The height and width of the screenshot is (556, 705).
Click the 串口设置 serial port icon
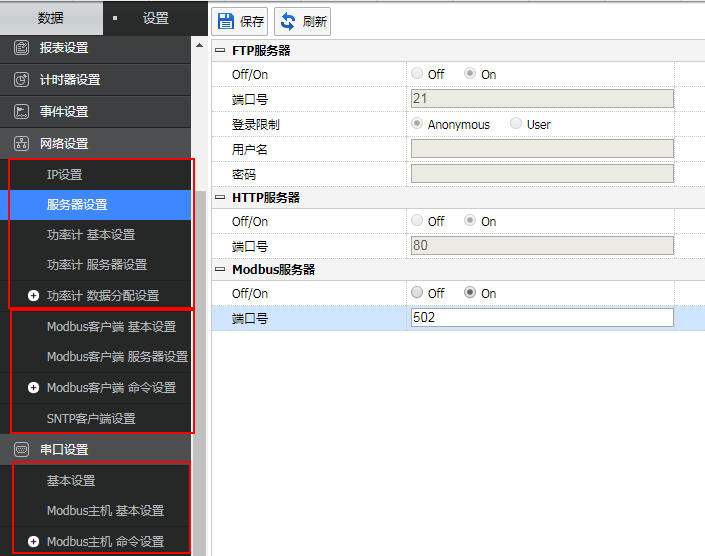coord(21,450)
